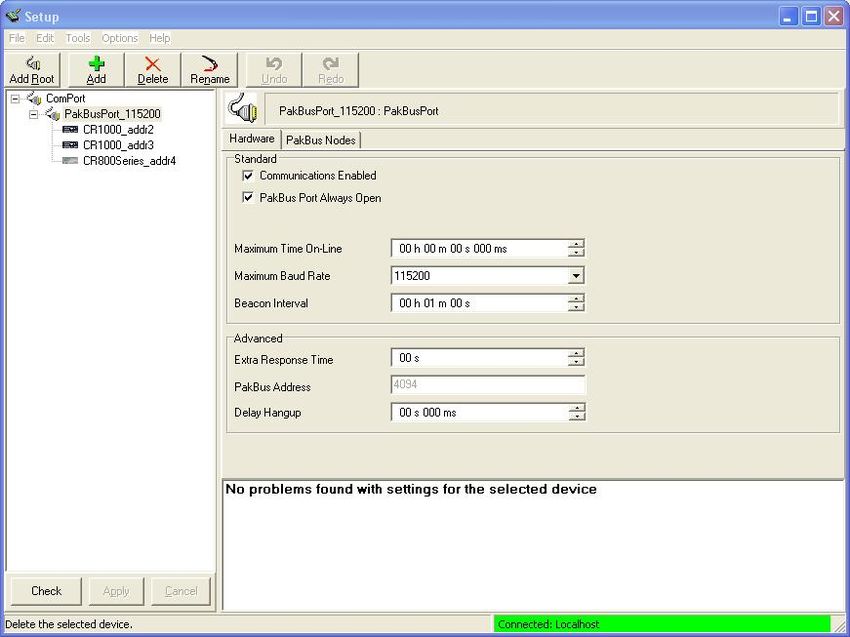Click 'PakBusPort_115200 : PakBusPort' header text
The image size is (850, 637).
click(359, 111)
